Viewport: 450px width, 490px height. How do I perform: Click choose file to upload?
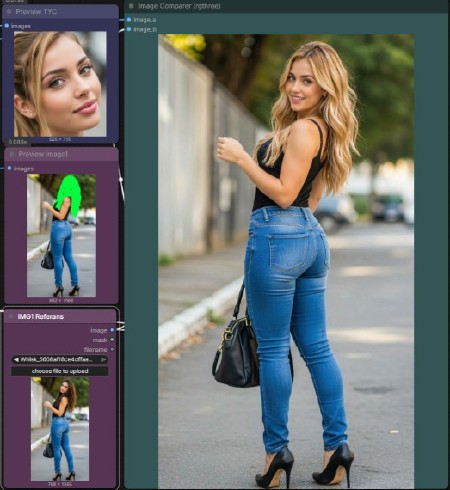coord(60,371)
